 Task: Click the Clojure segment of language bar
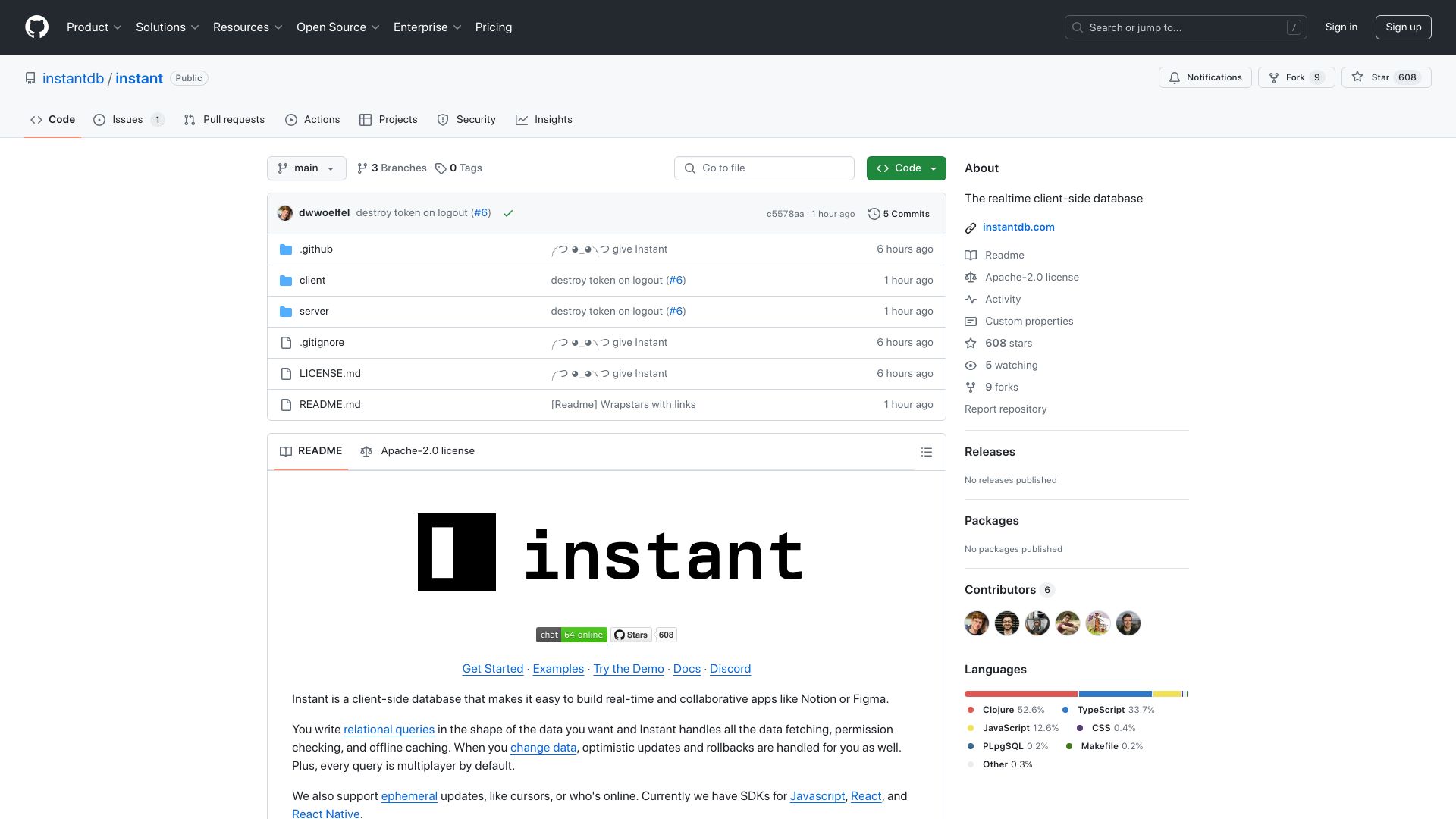[1021, 694]
